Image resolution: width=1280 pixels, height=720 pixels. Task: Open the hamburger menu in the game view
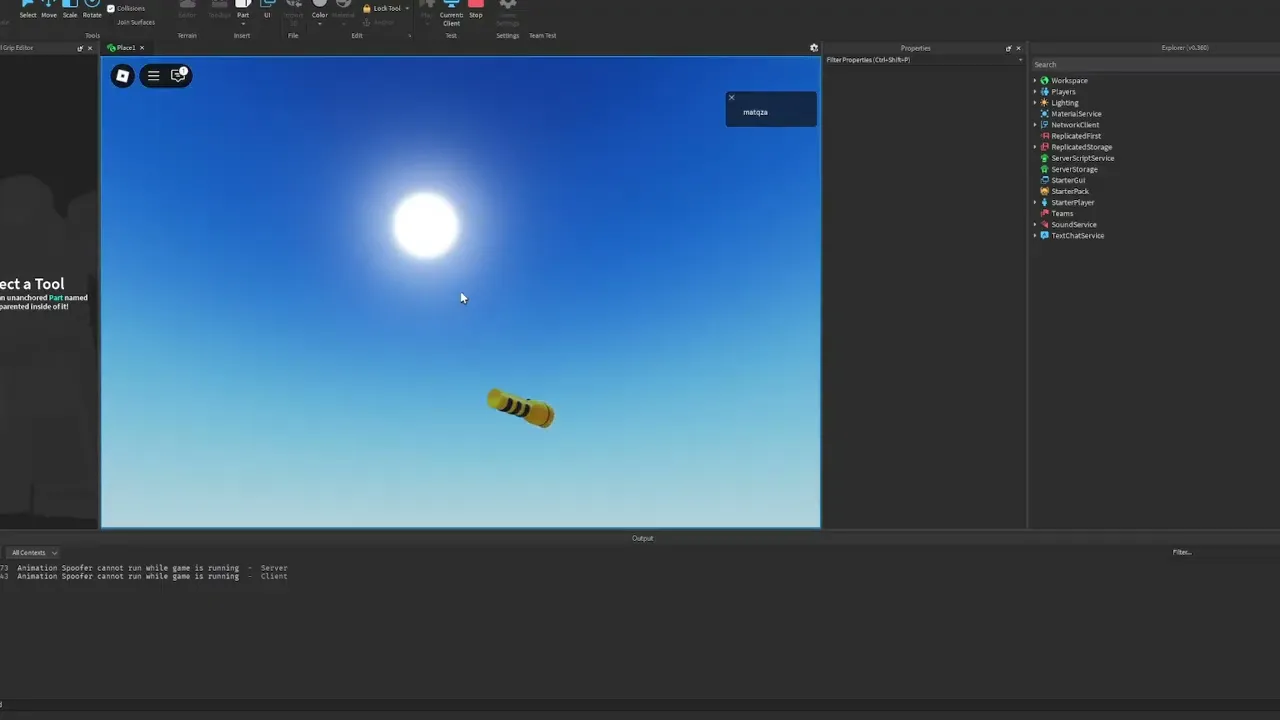click(x=153, y=75)
